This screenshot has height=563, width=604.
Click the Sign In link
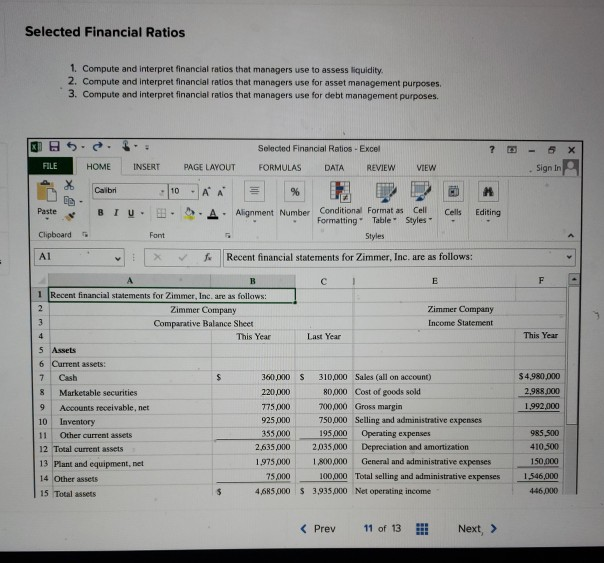(x=549, y=168)
